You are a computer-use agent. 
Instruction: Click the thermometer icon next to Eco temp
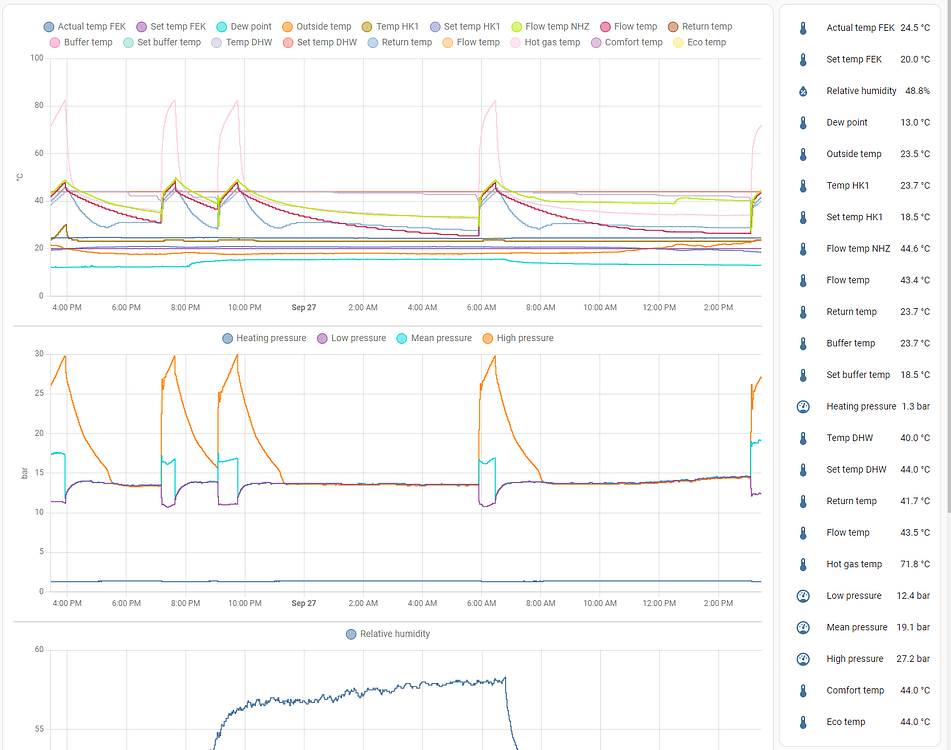[802, 721]
